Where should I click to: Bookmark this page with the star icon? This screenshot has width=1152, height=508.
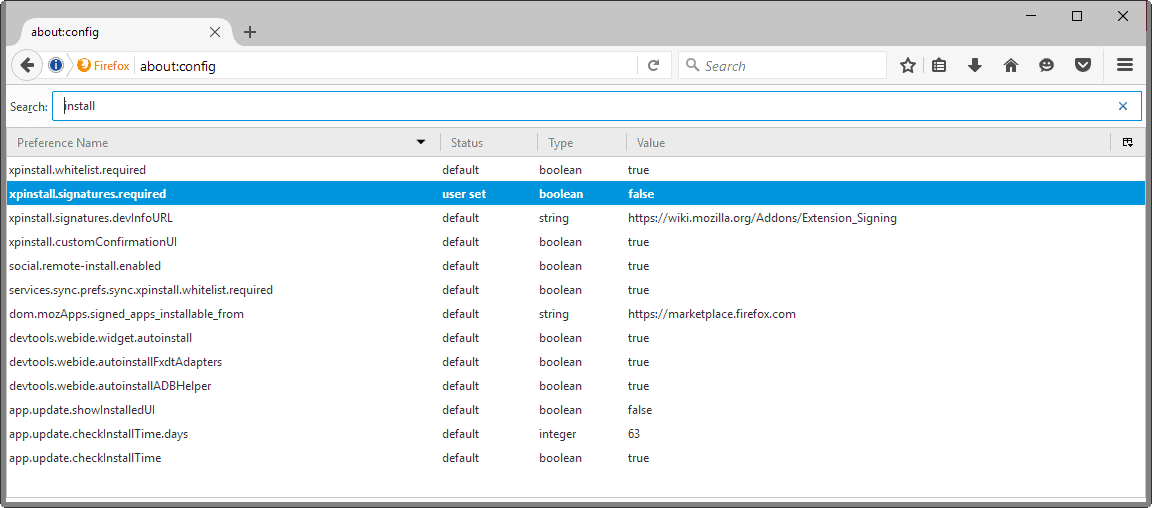[908, 66]
